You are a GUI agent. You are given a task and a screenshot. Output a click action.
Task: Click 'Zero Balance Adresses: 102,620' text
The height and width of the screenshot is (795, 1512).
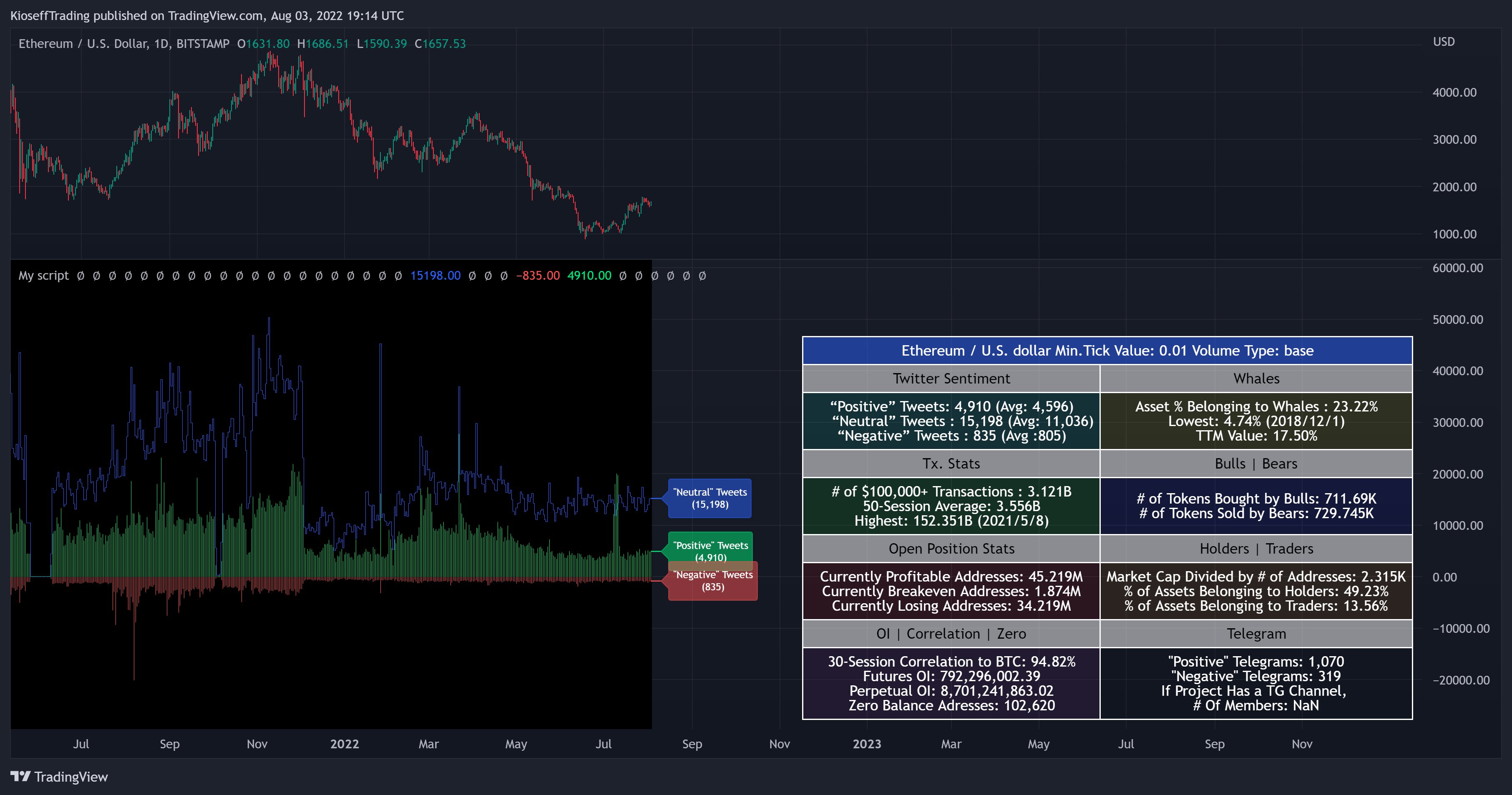click(951, 706)
